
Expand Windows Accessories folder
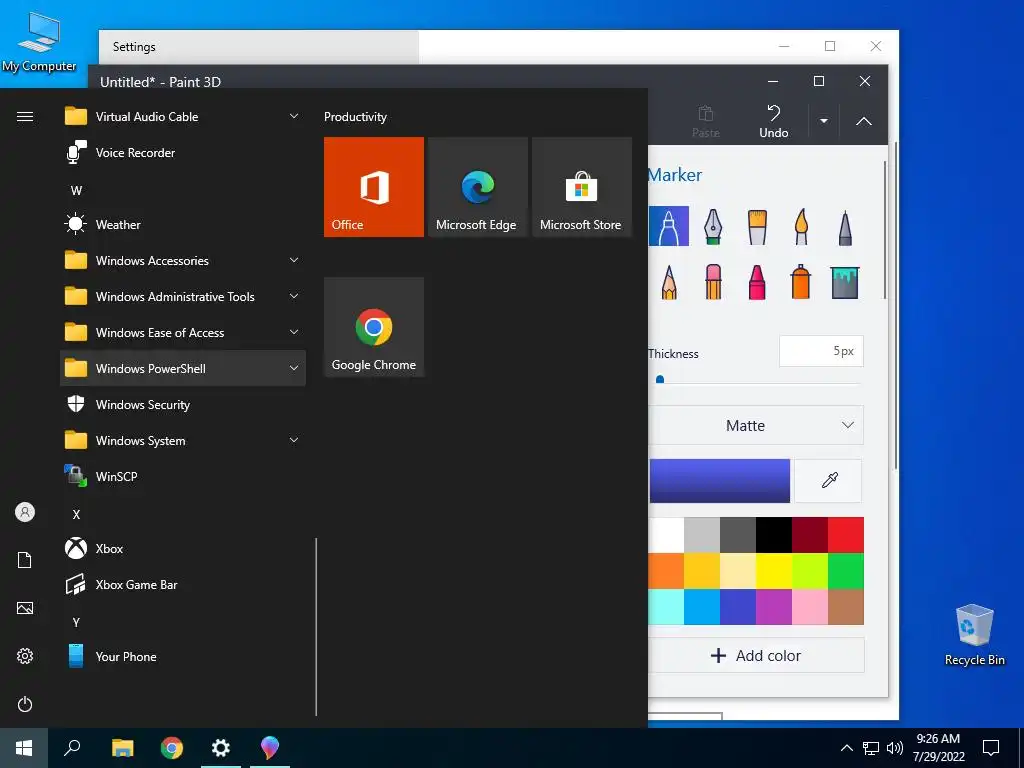(x=183, y=261)
